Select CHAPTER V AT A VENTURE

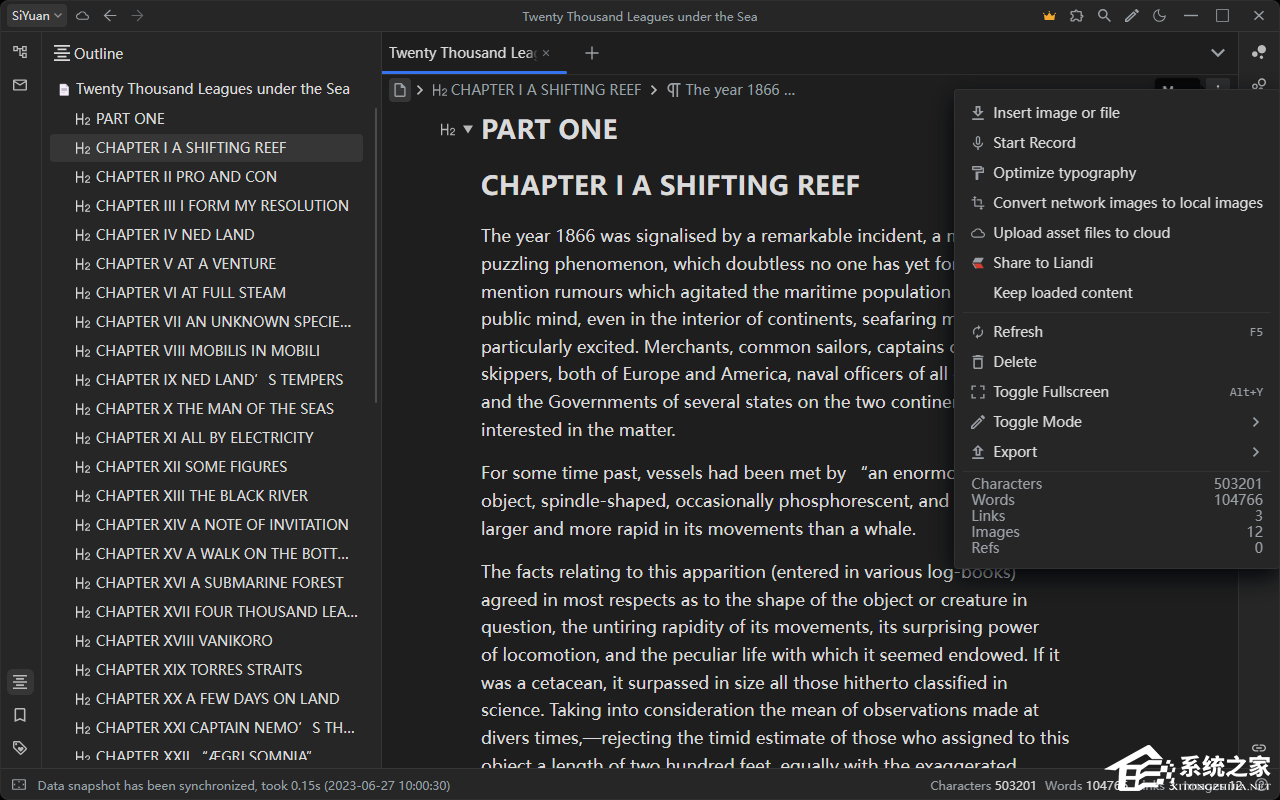206,263
